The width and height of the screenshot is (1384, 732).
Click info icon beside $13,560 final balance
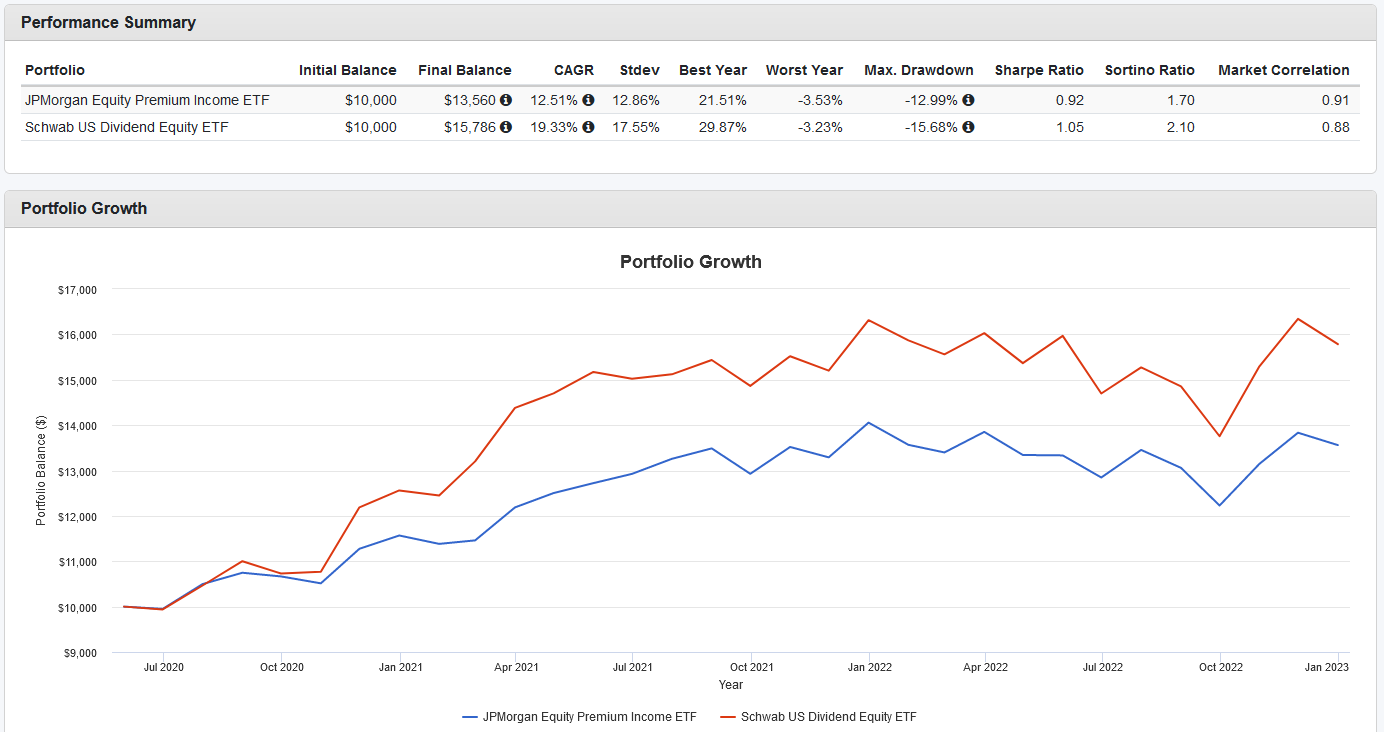506,100
